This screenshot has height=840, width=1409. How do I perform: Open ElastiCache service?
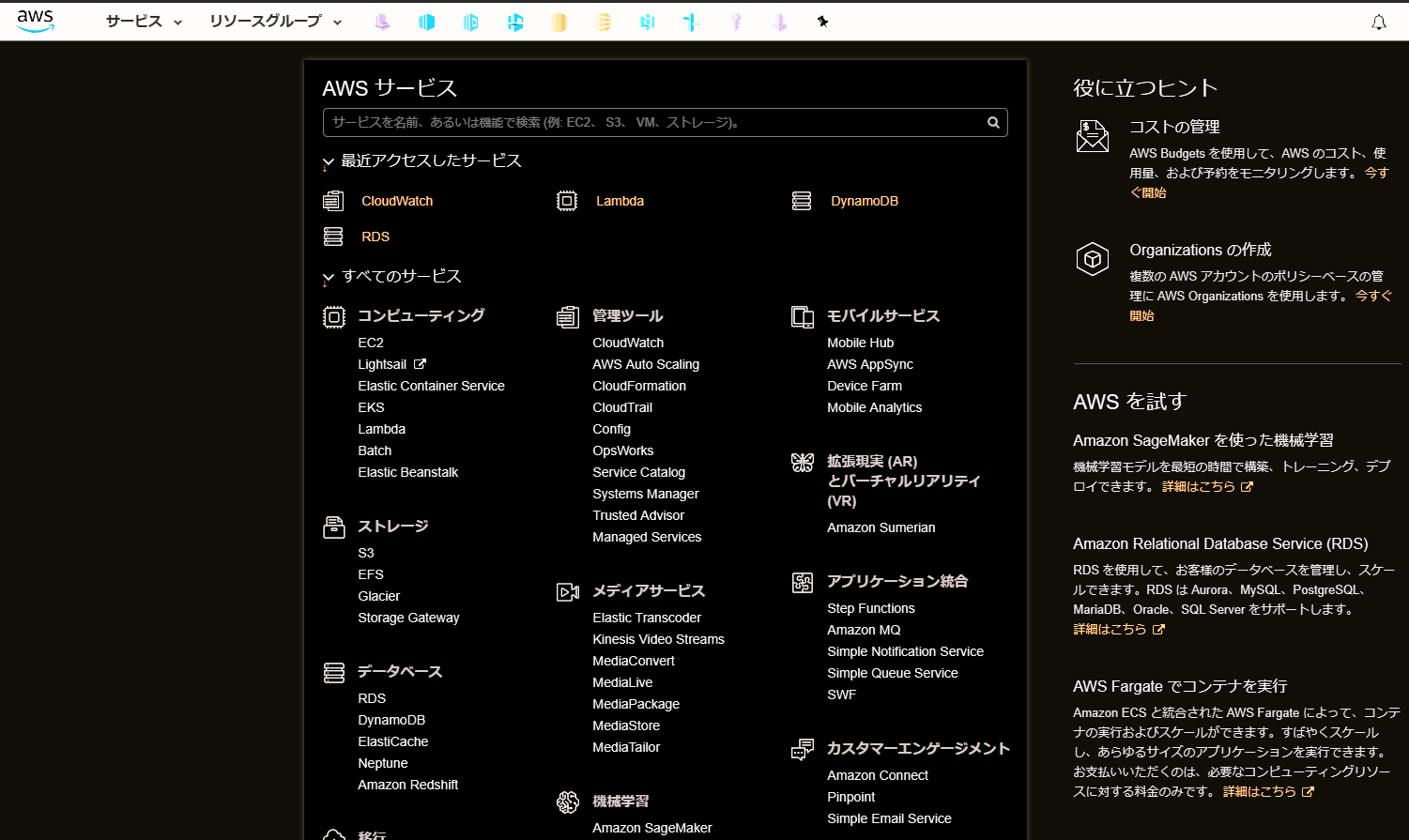392,741
